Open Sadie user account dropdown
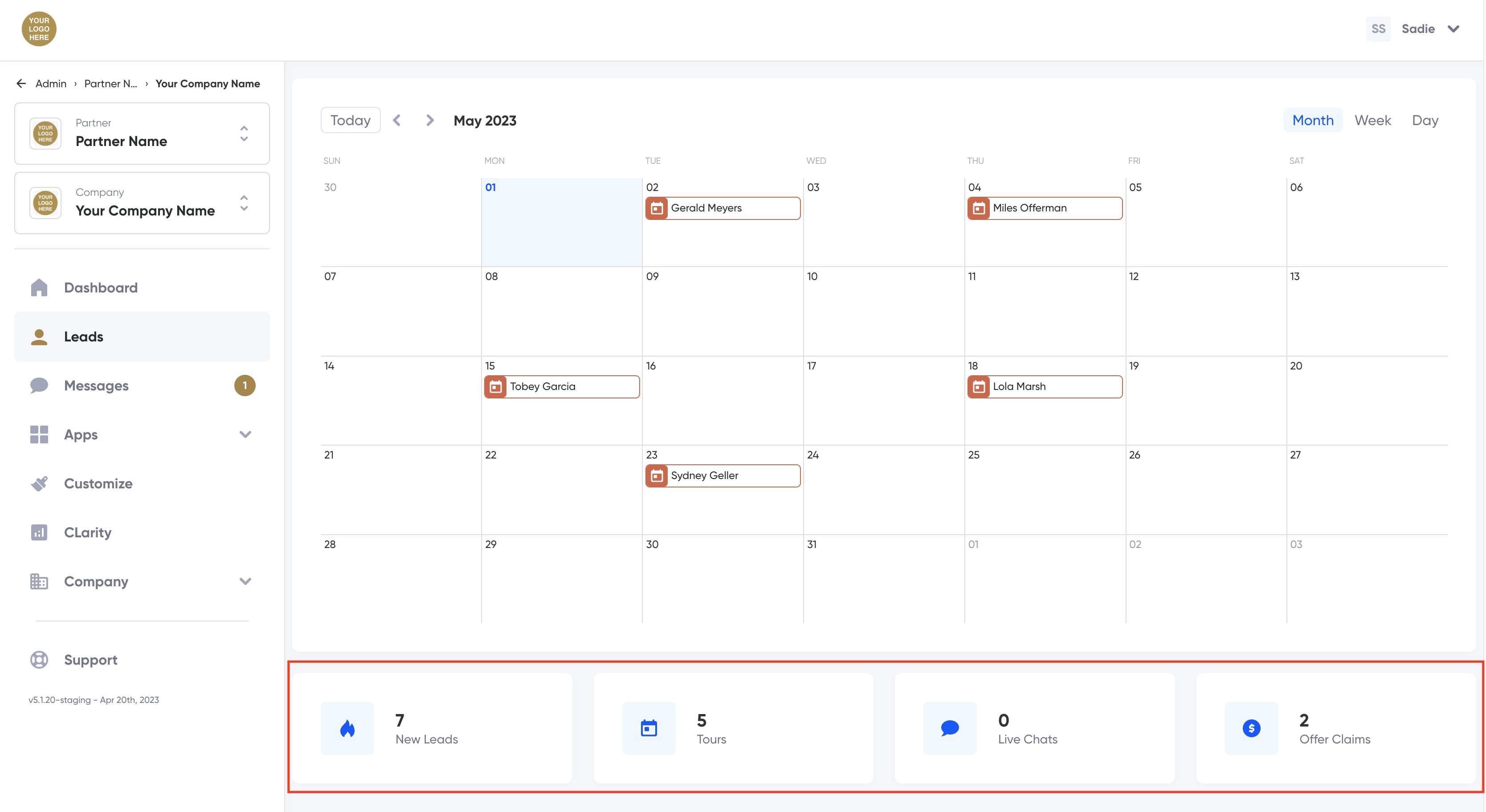This screenshot has width=1486, height=812. coord(1453,29)
